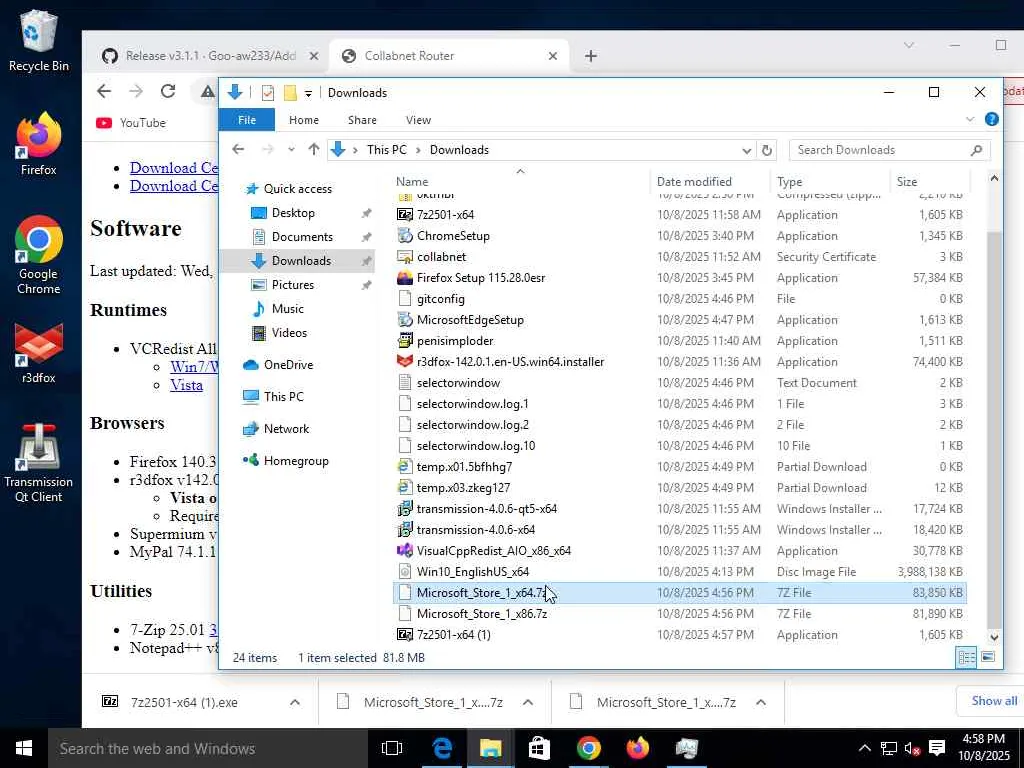Switch to Collabnet Router browser tab
The width and height of the screenshot is (1024, 768).
click(449, 56)
